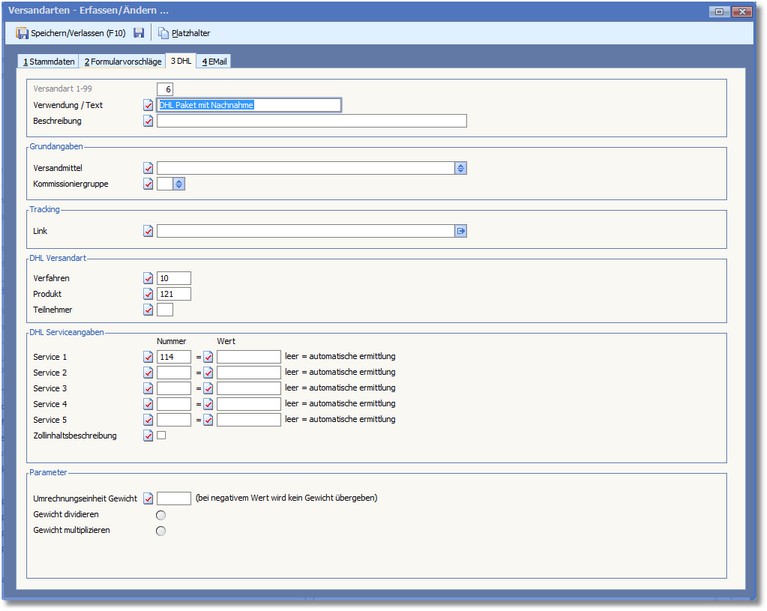Switch to the 4 EMail tab
767x611 pixels.
click(x=215, y=62)
